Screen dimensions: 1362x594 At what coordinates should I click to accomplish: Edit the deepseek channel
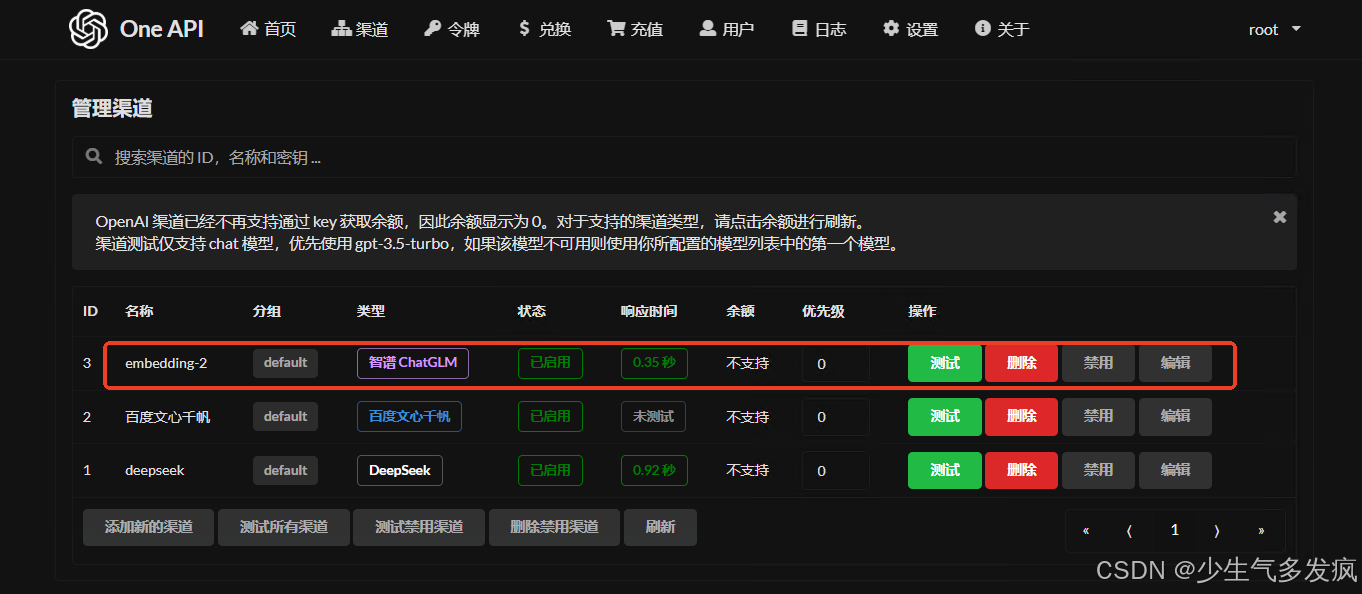(1175, 470)
